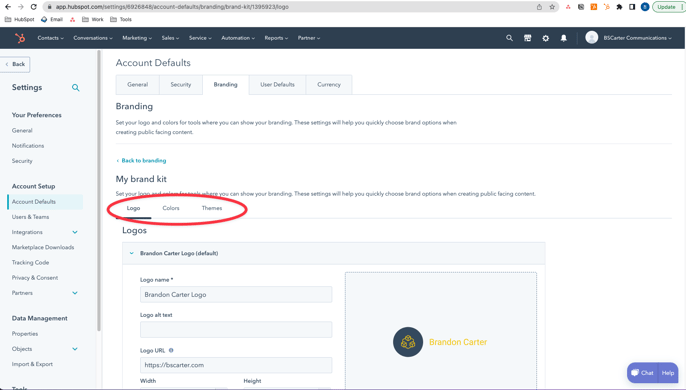Viewport: 686px width, 390px height.
Task: Click the Logo URL info icon
Action: tap(171, 350)
